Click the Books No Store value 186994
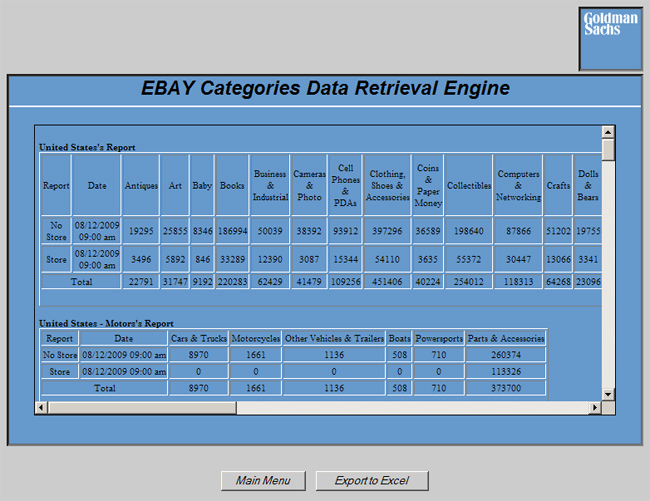Image resolution: width=650 pixels, height=501 pixels. pos(232,231)
